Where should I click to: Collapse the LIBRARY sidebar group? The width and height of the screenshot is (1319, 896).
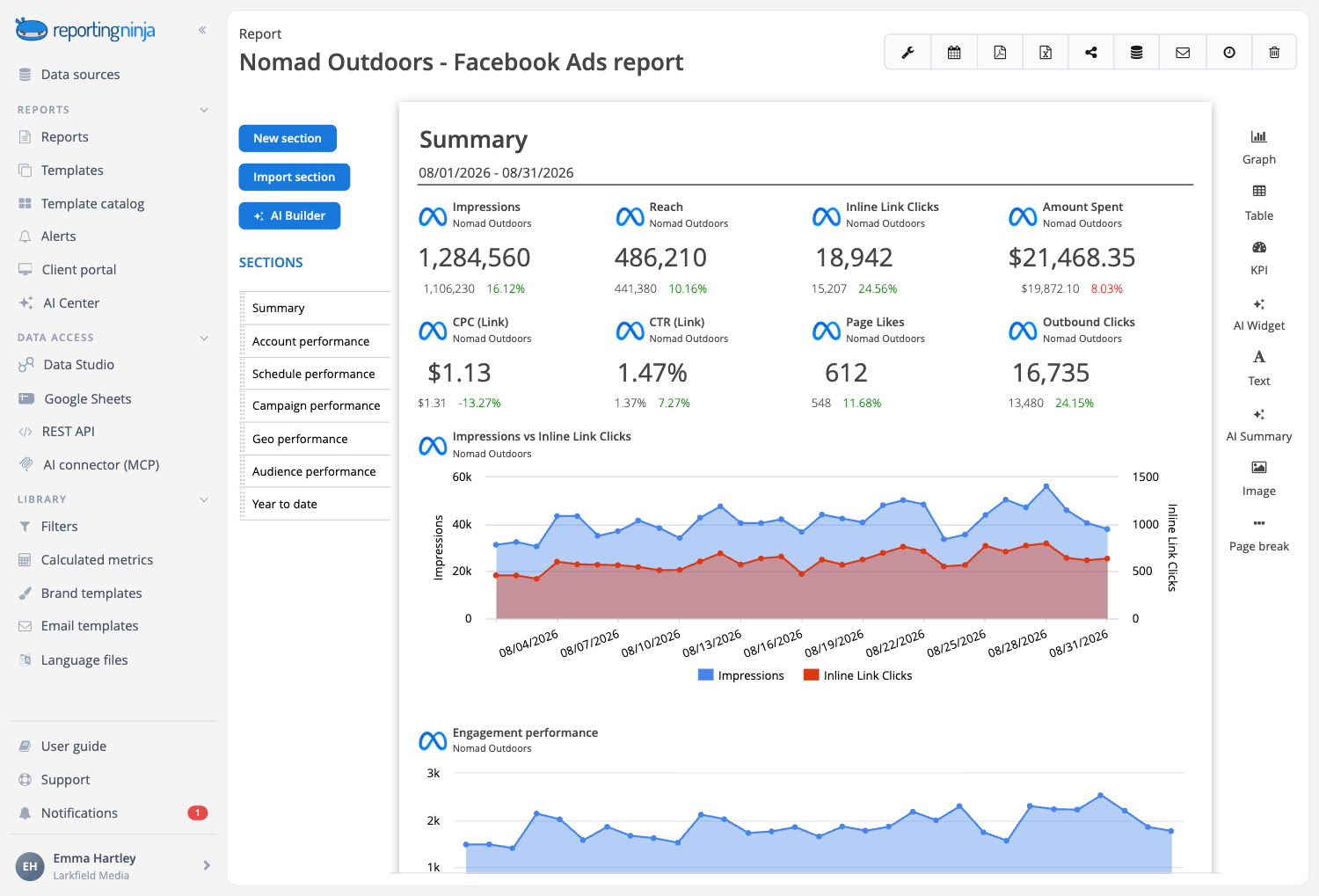click(204, 499)
